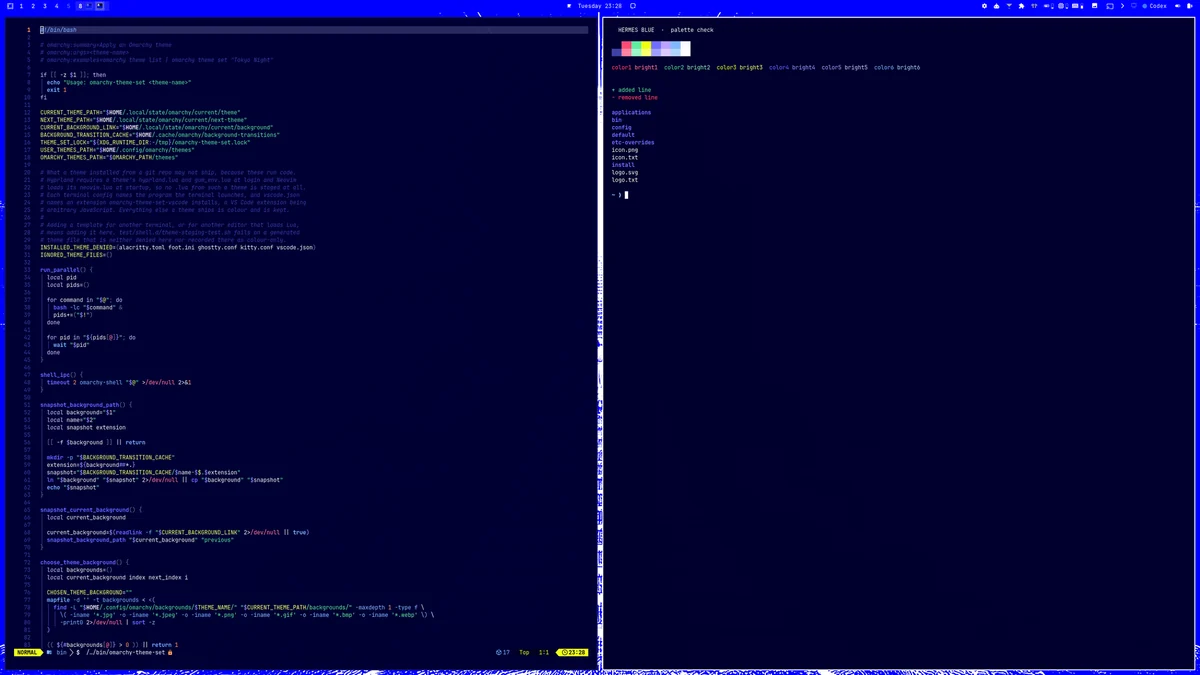Viewport: 1200px width, 675px height.
Task: Click etc-overrides in terminal listing
Action: pyautogui.click(x=633, y=143)
